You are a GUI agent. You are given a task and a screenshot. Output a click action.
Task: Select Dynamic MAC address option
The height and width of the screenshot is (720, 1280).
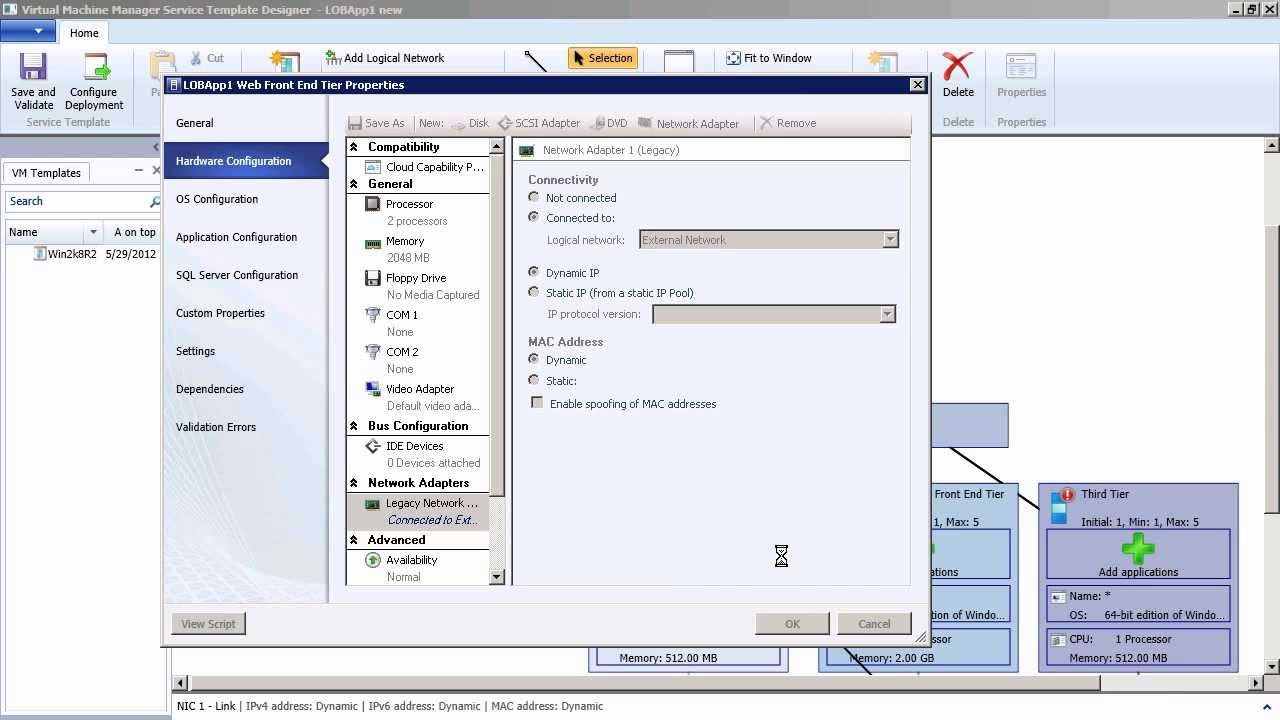click(534, 359)
